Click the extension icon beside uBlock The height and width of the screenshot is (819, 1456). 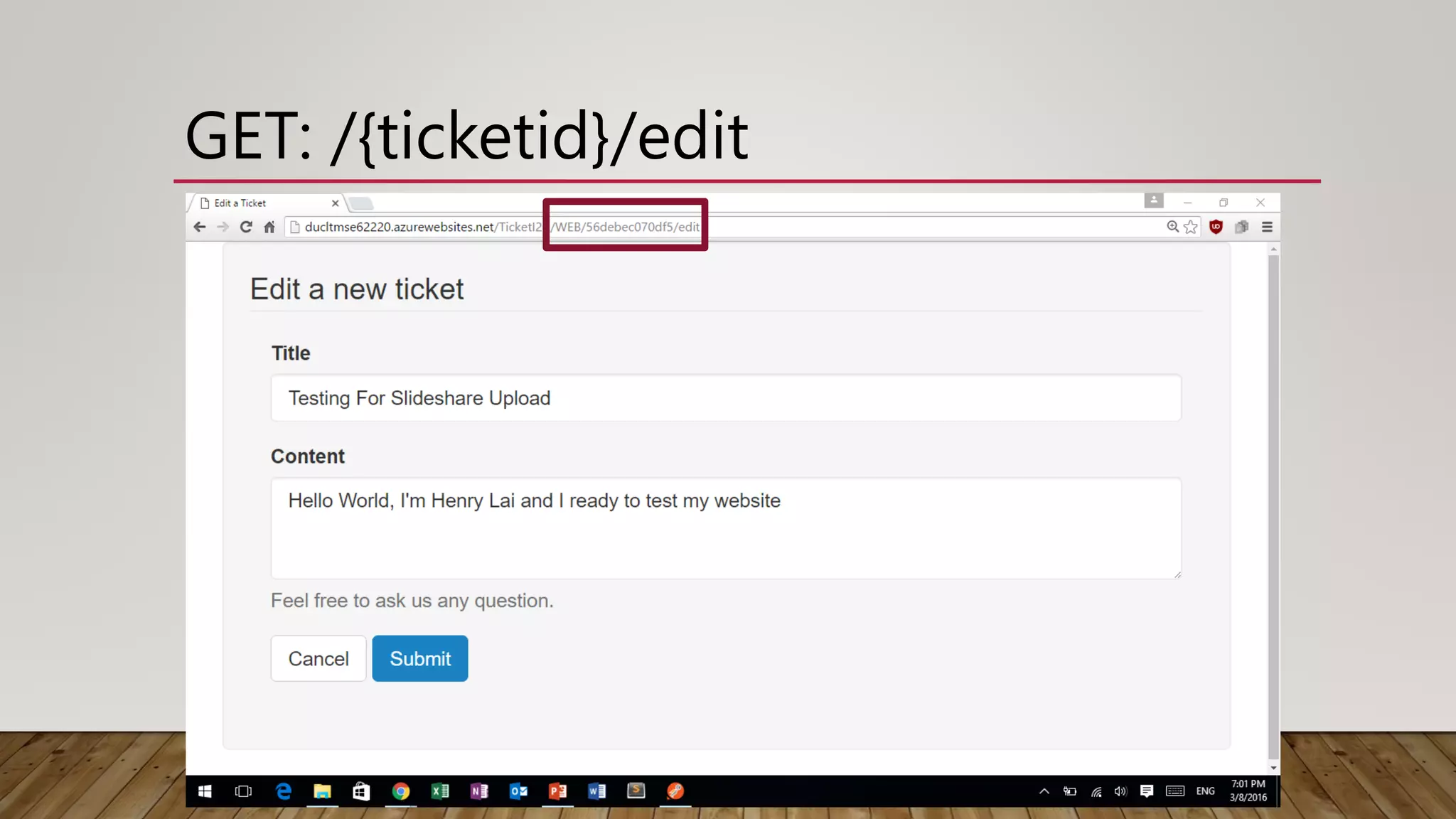1242,227
